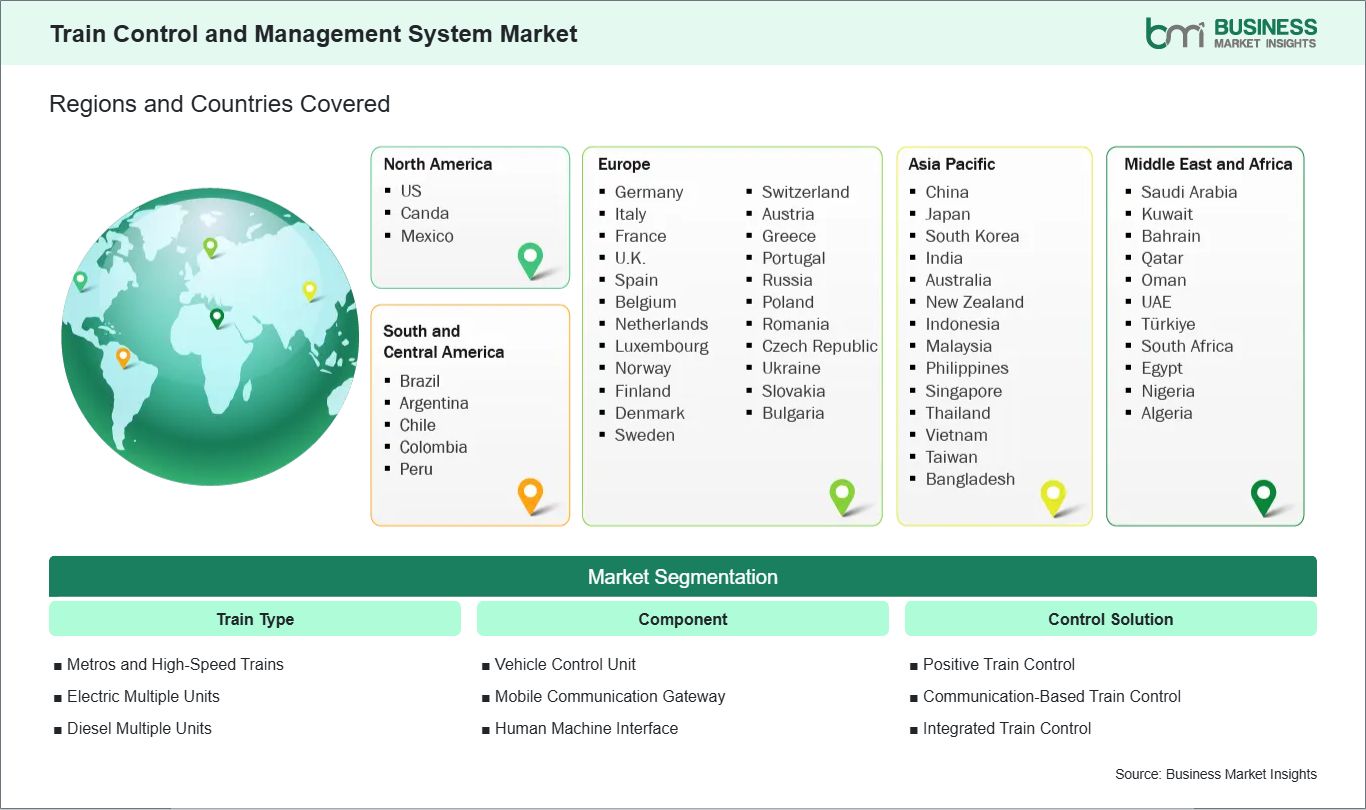The height and width of the screenshot is (810, 1366).
Task: Select the dark green pin in Middle East and Africa card
Action: pyautogui.click(x=1264, y=495)
